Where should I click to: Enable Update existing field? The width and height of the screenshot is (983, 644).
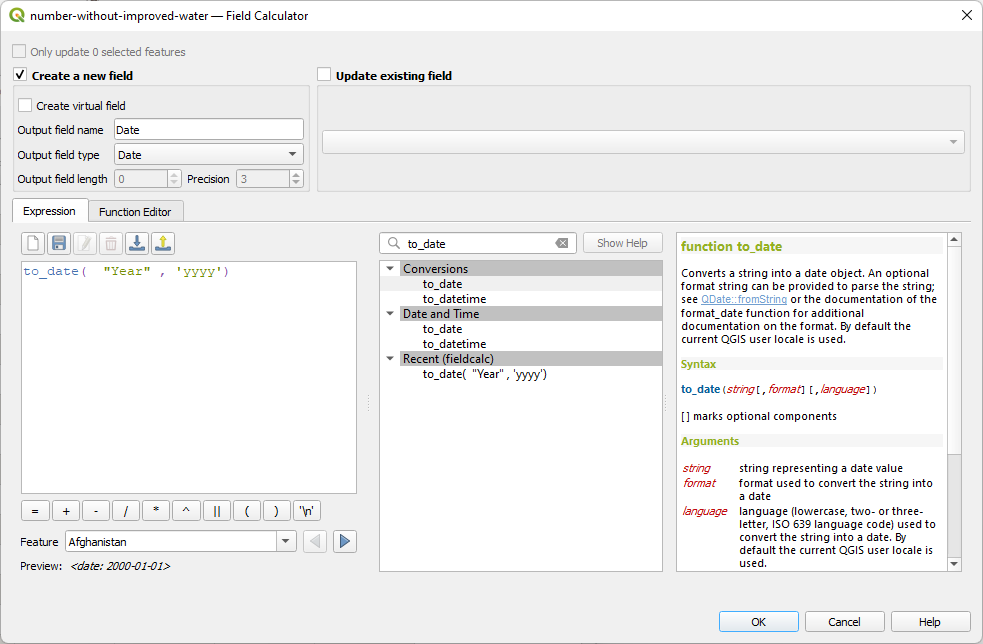pos(324,75)
